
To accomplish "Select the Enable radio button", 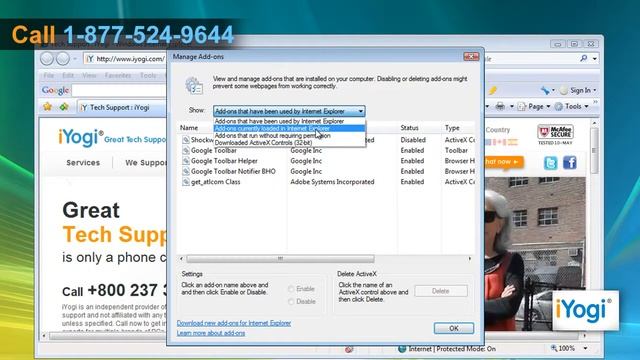I will [x=291, y=289].
